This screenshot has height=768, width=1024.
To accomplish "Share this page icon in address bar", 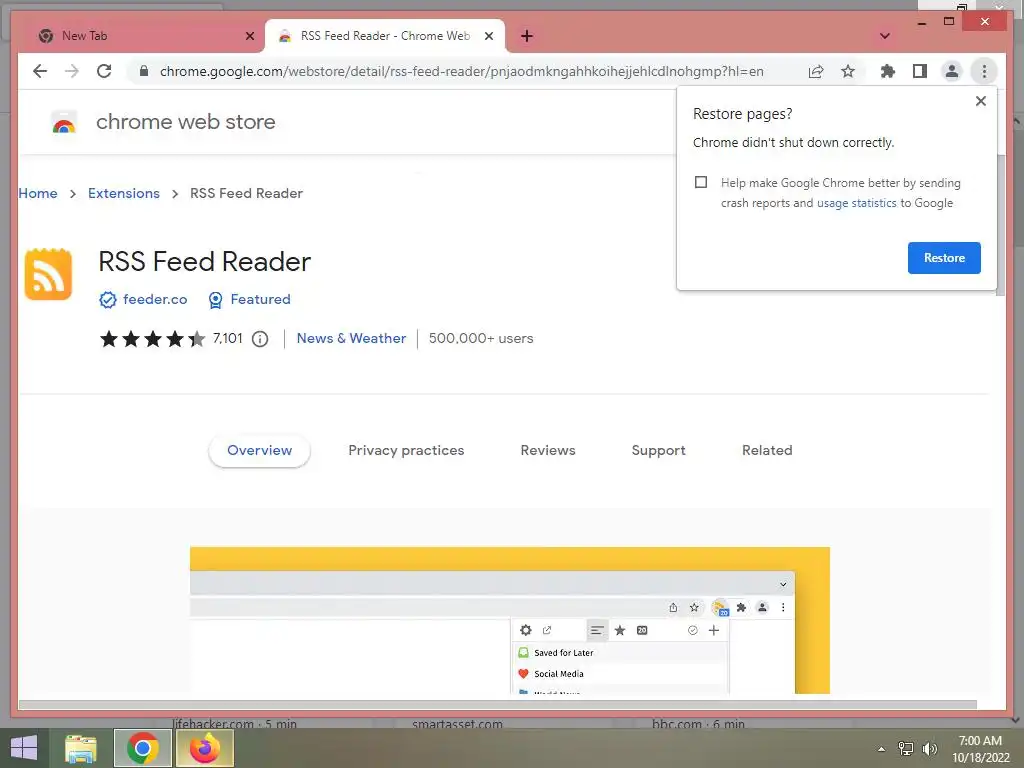I will [816, 71].
